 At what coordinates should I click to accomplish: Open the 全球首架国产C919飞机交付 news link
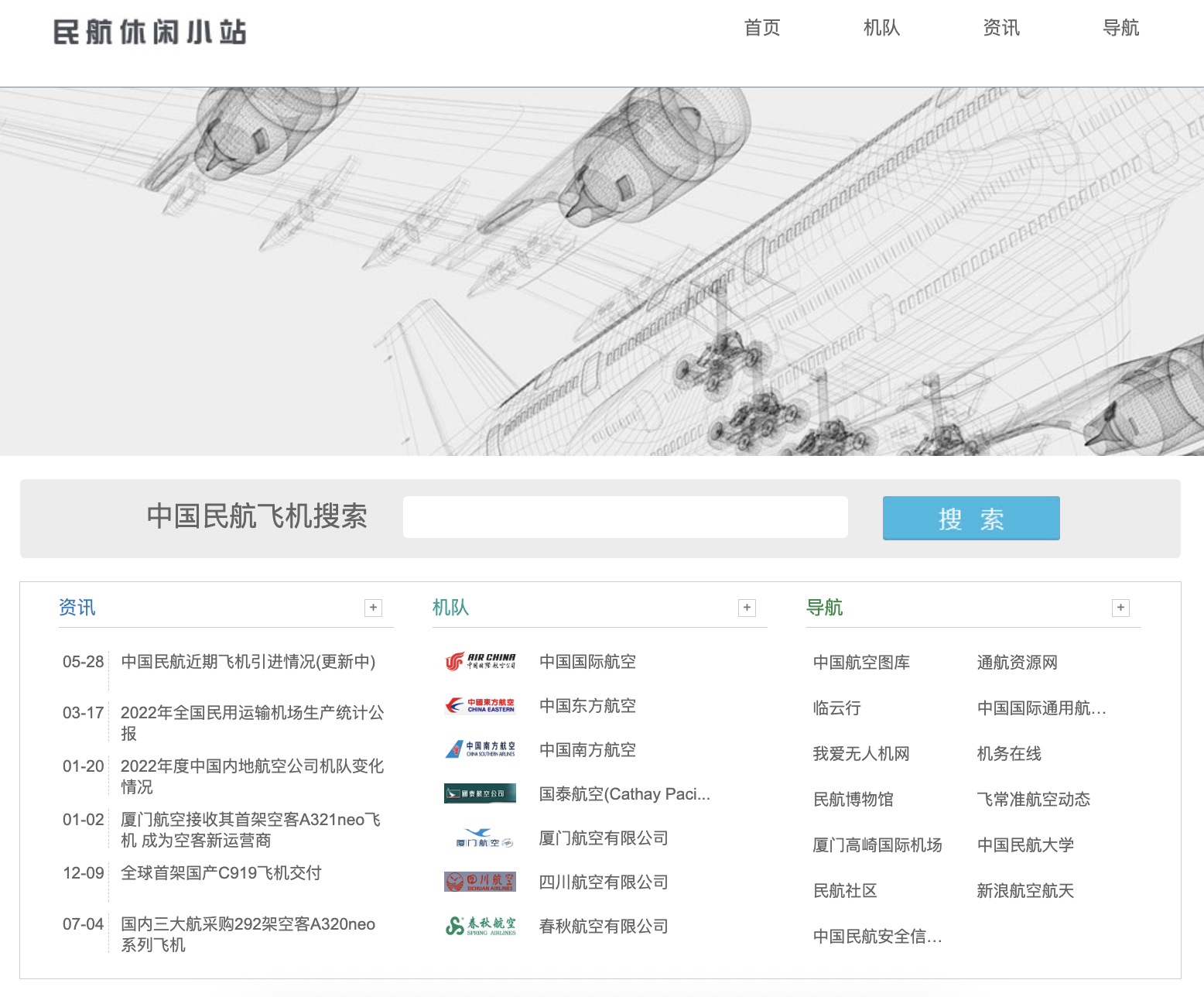point(221,873)
